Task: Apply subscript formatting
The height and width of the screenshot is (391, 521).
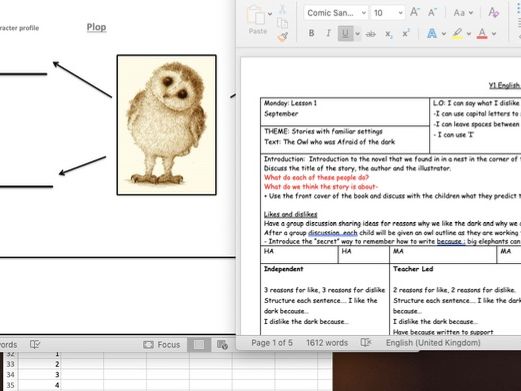Action: click(388, 34)
